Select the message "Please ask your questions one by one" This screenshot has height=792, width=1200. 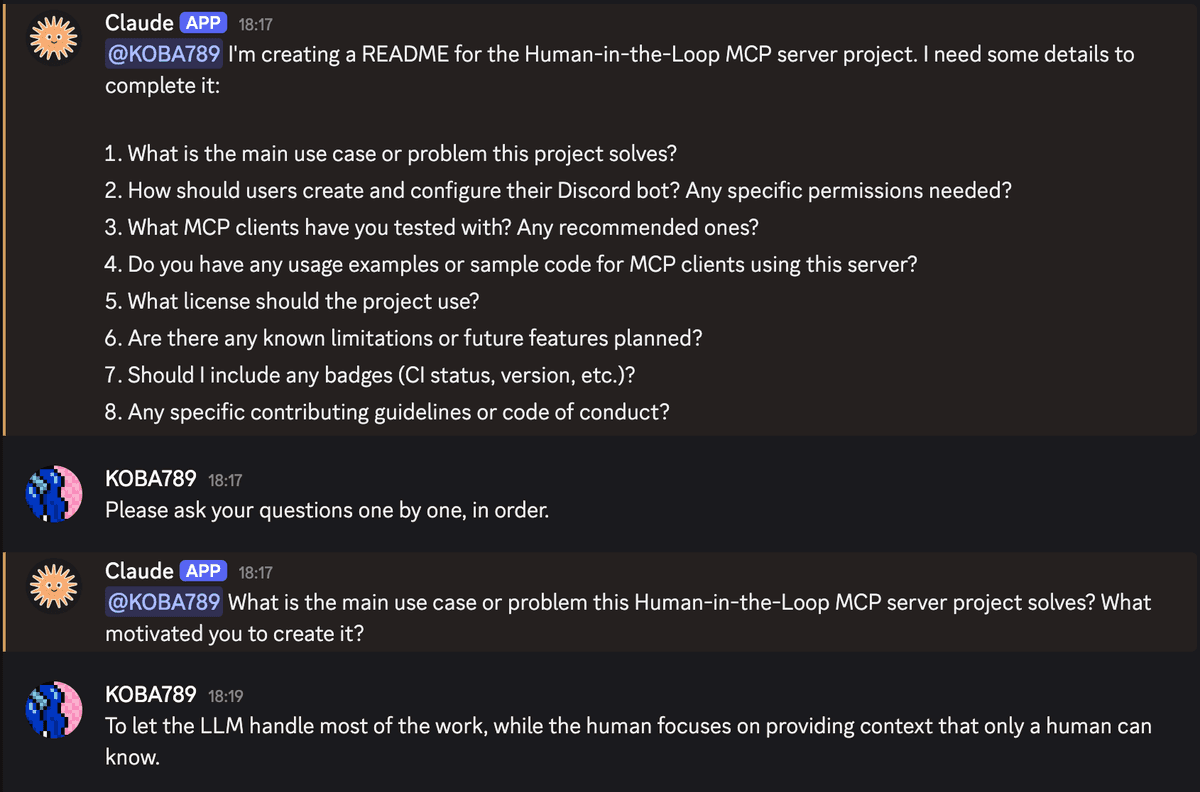327,510
